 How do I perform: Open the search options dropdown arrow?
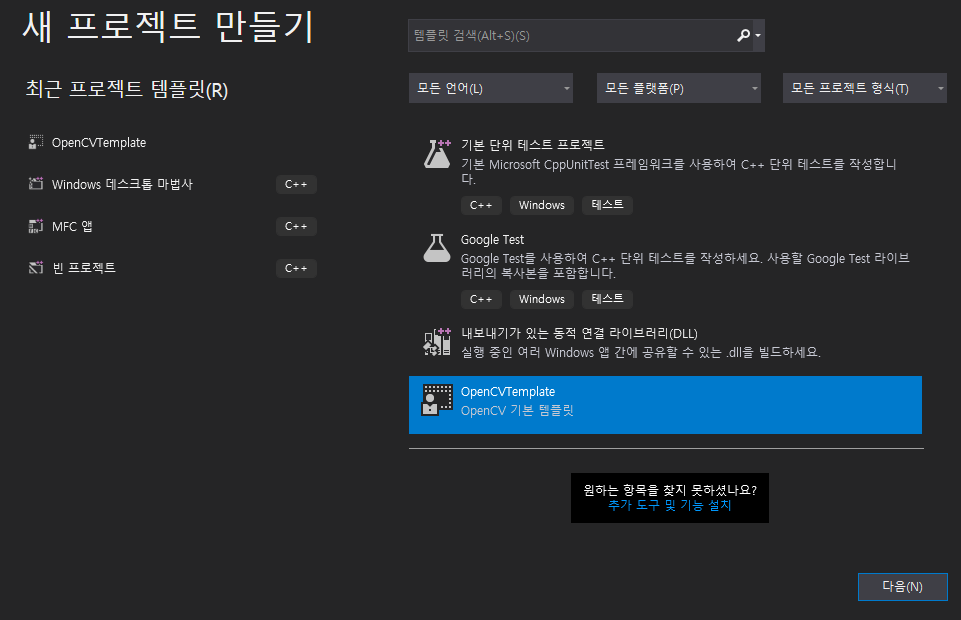click(758, 36)
